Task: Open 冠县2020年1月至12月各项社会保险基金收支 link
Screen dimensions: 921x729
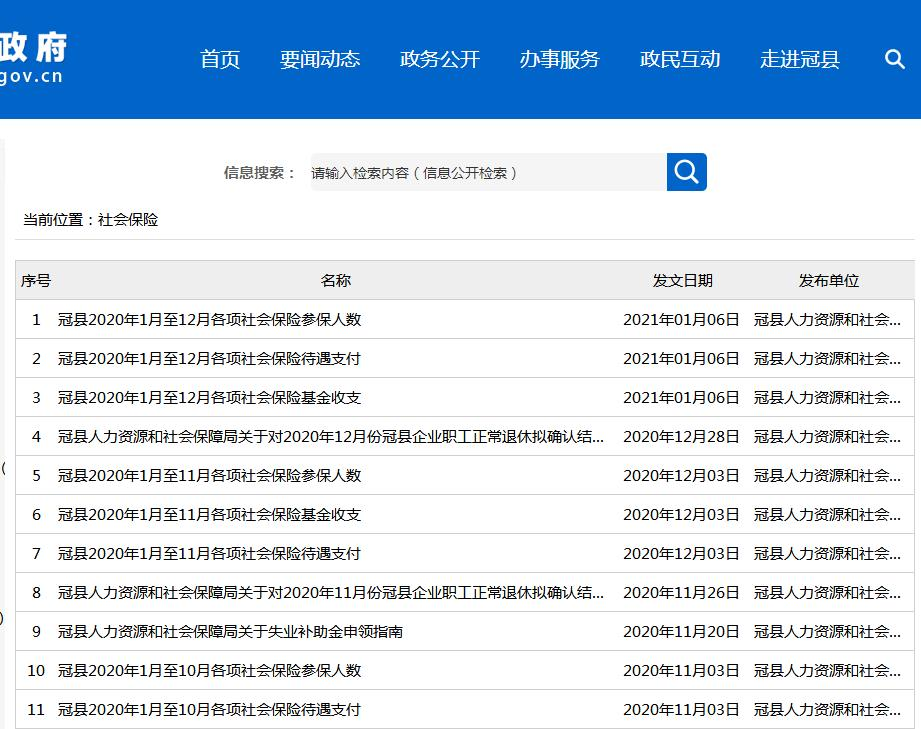Action: click(x=209, y=398)
